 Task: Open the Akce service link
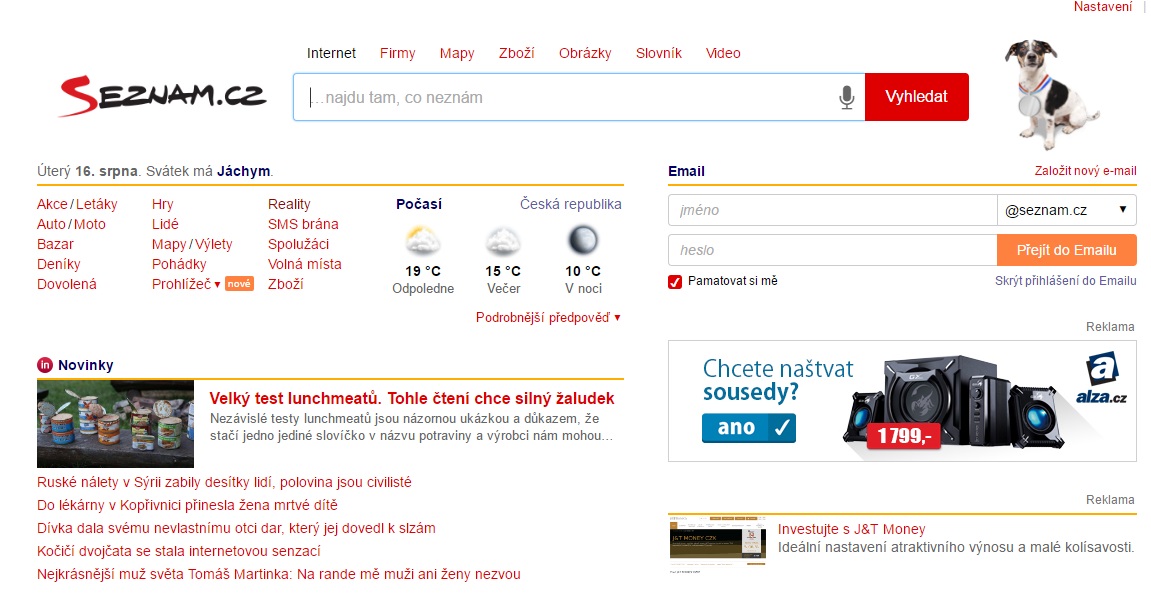pos(52,204)
